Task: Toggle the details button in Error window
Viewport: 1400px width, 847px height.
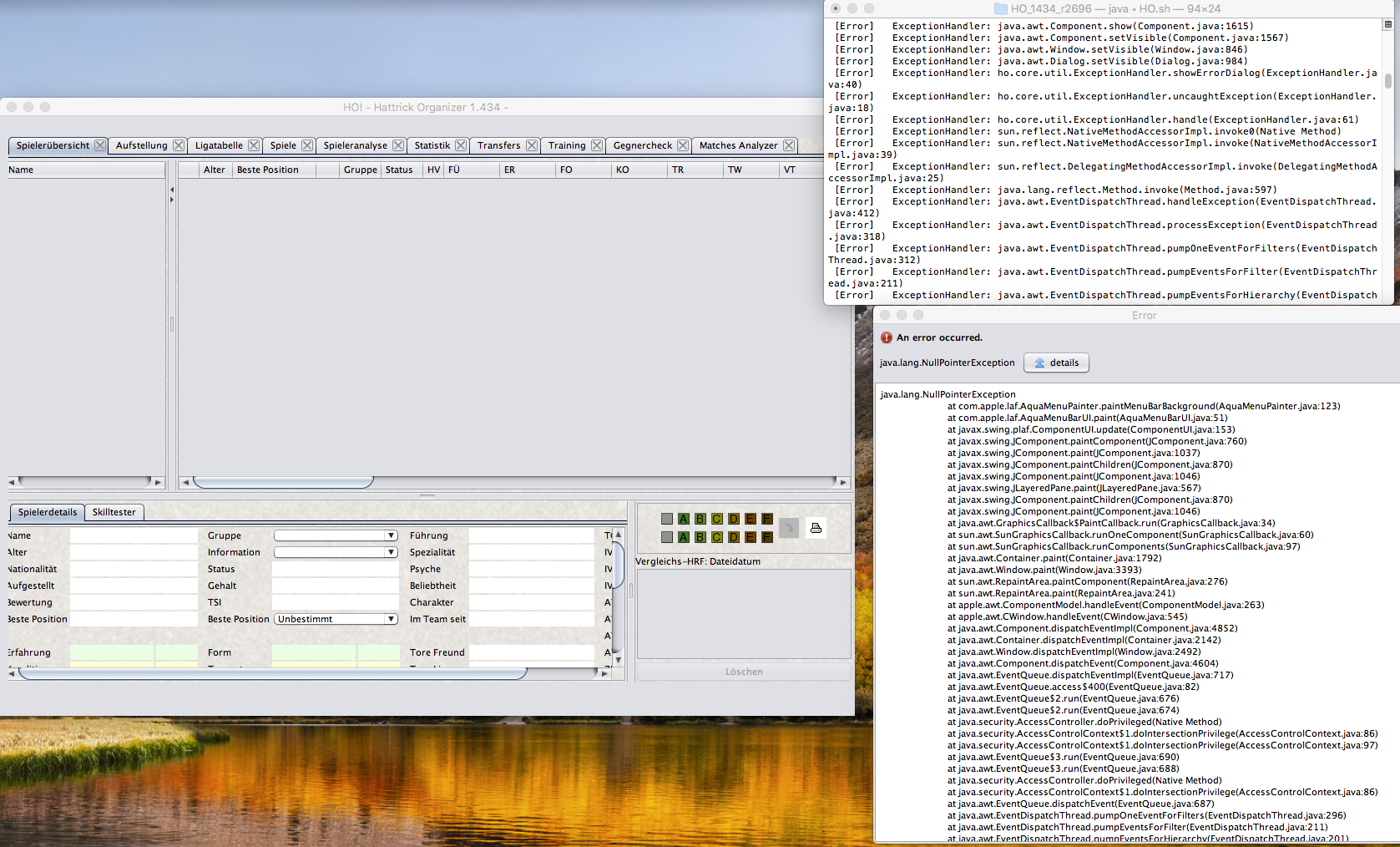Action: tap(1056, 363)
